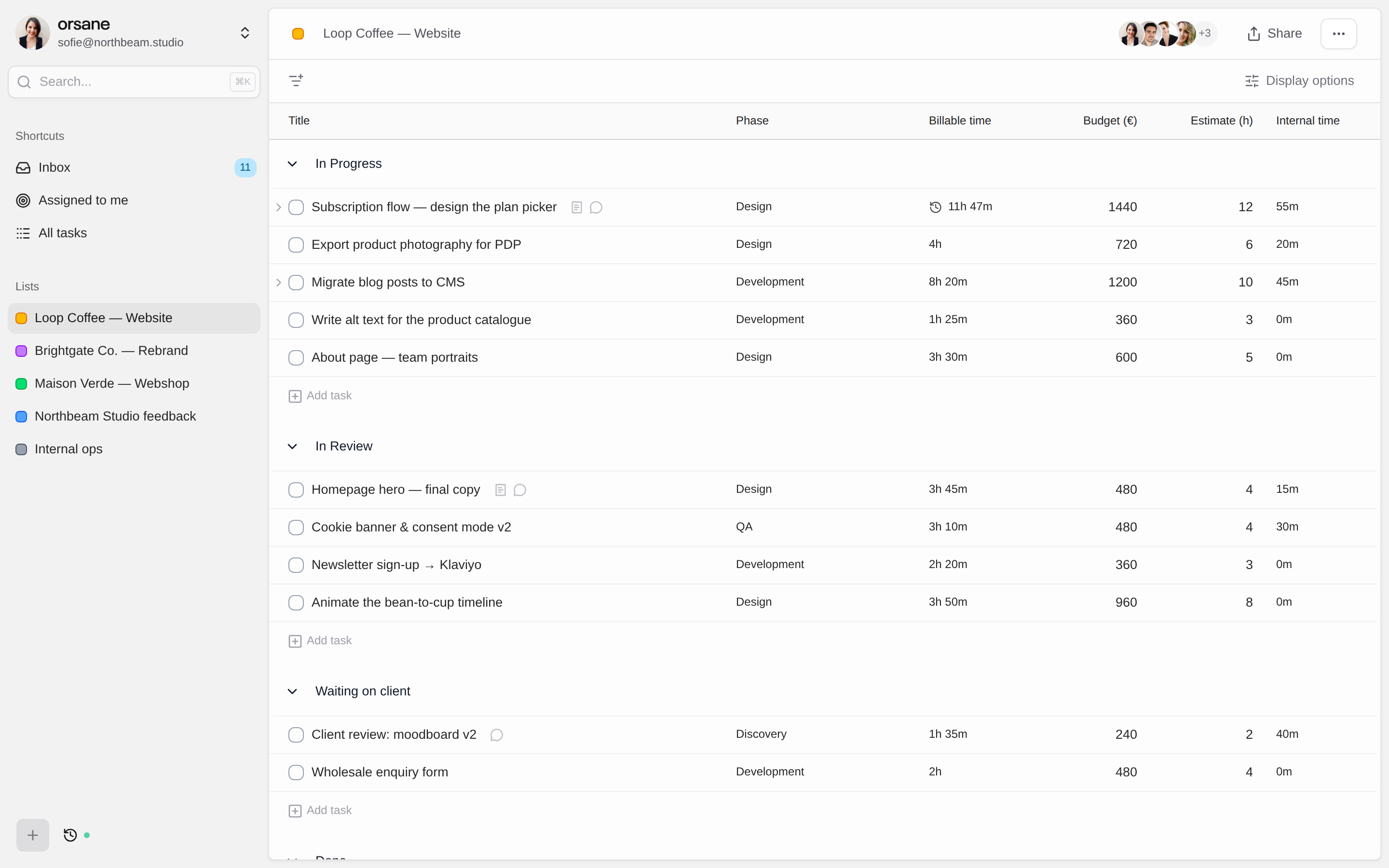Click Add task under Waiting on client
The image size is (1389, 868).
[329, 810]
